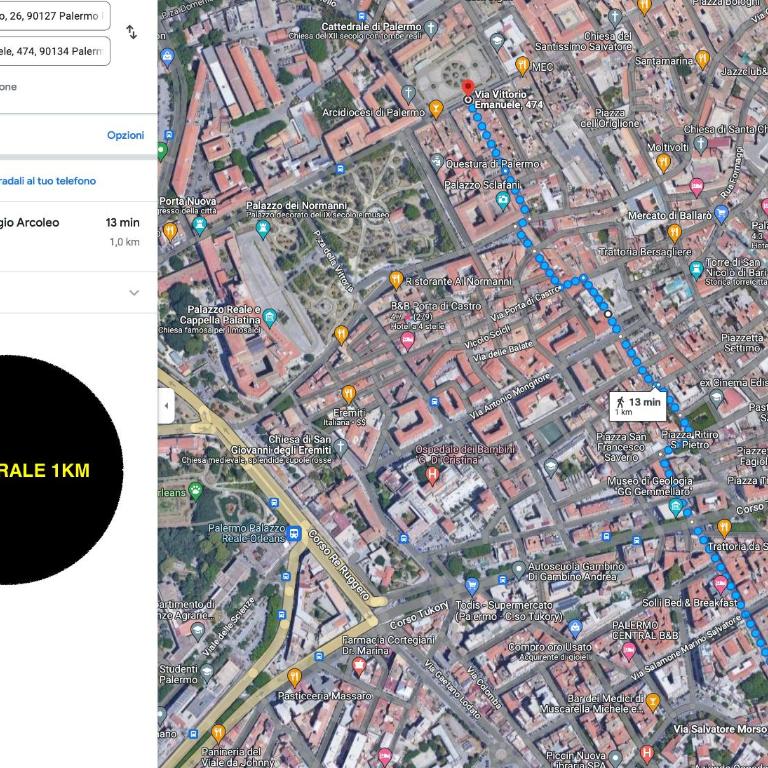The image size is (768, 768).
Task: Click the Moltivolti restaurant marker
Action: [x=663, y=163]
